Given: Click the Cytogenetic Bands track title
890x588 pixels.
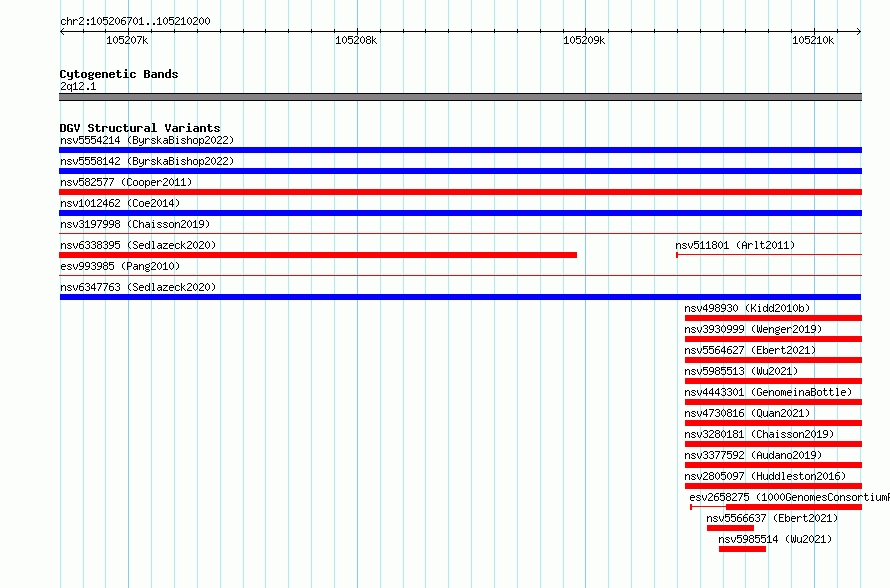Looking at the screenshot, I should point(119,74).
